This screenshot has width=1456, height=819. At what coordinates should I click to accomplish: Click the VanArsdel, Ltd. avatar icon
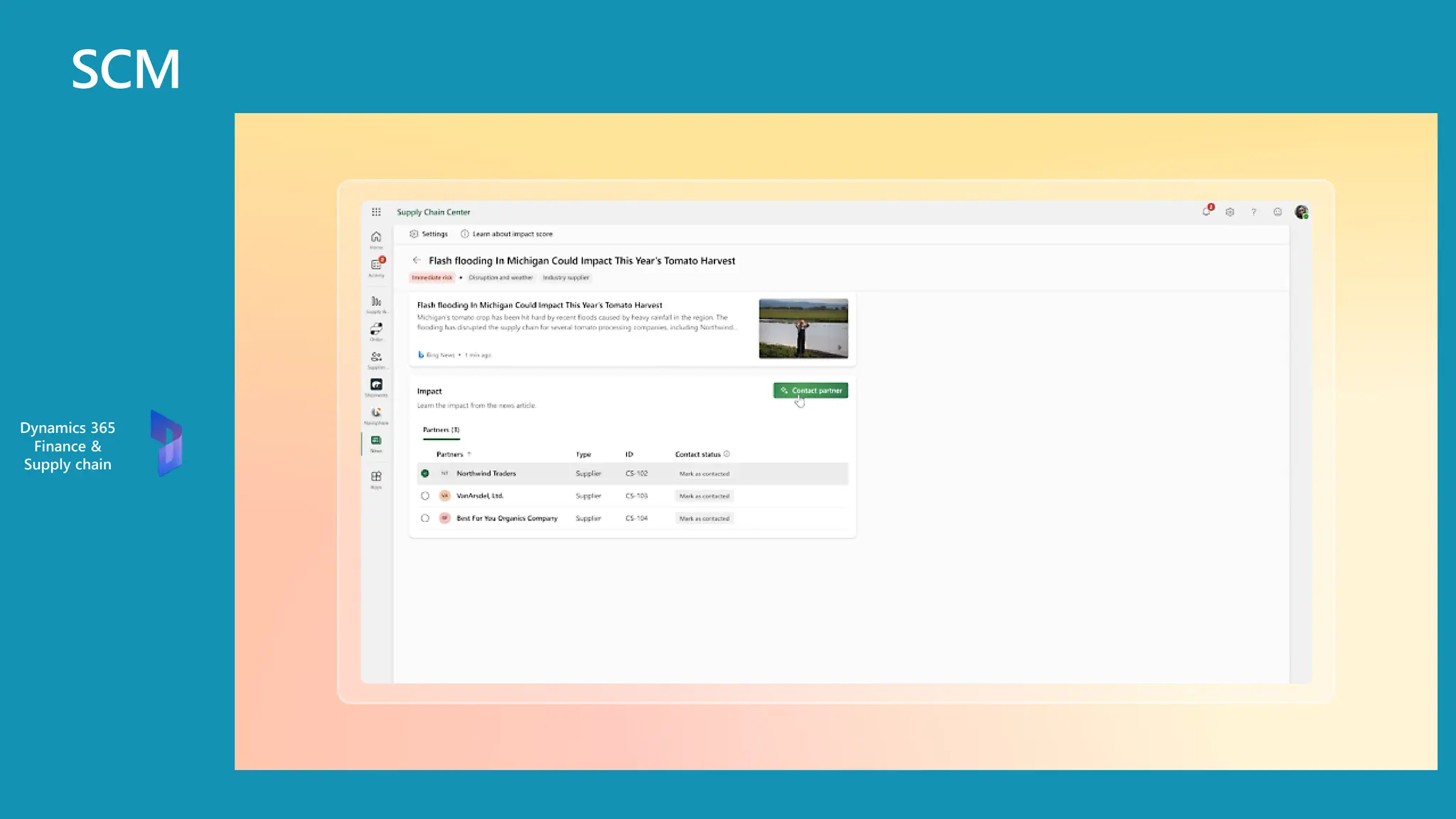click(x=444, y=496)
